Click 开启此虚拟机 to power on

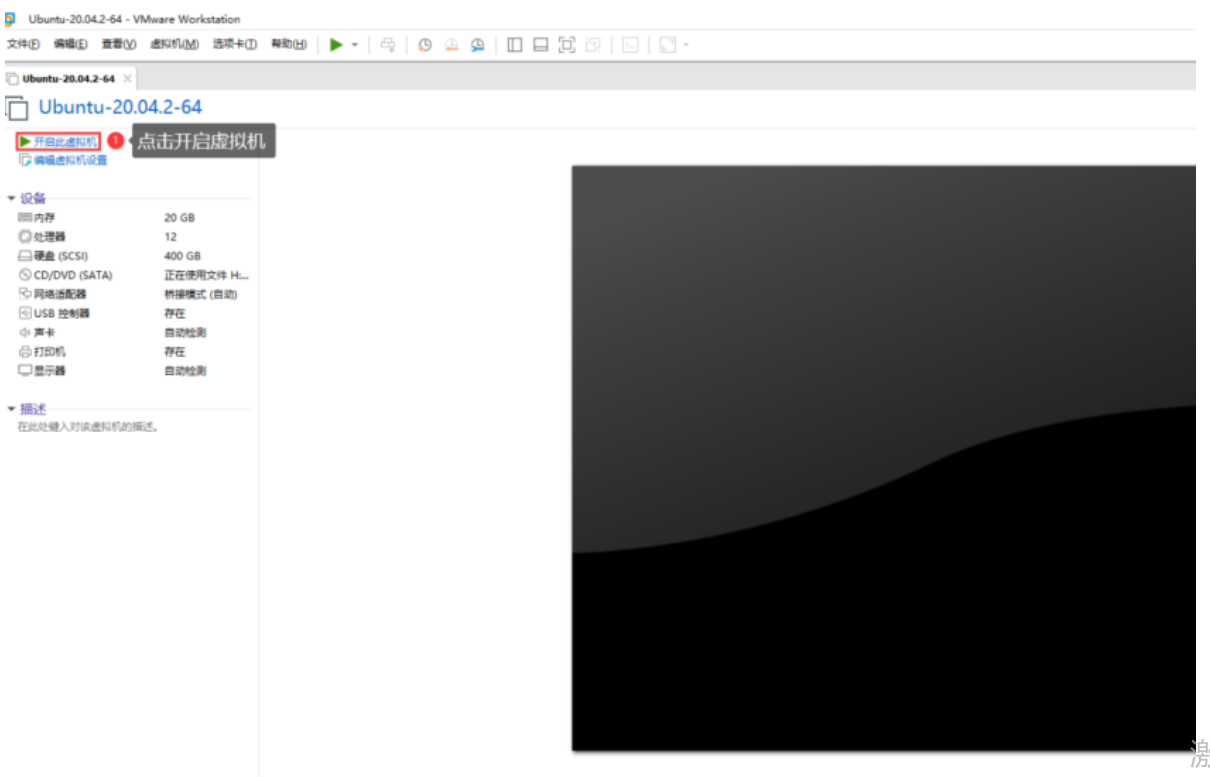[59, 142]
